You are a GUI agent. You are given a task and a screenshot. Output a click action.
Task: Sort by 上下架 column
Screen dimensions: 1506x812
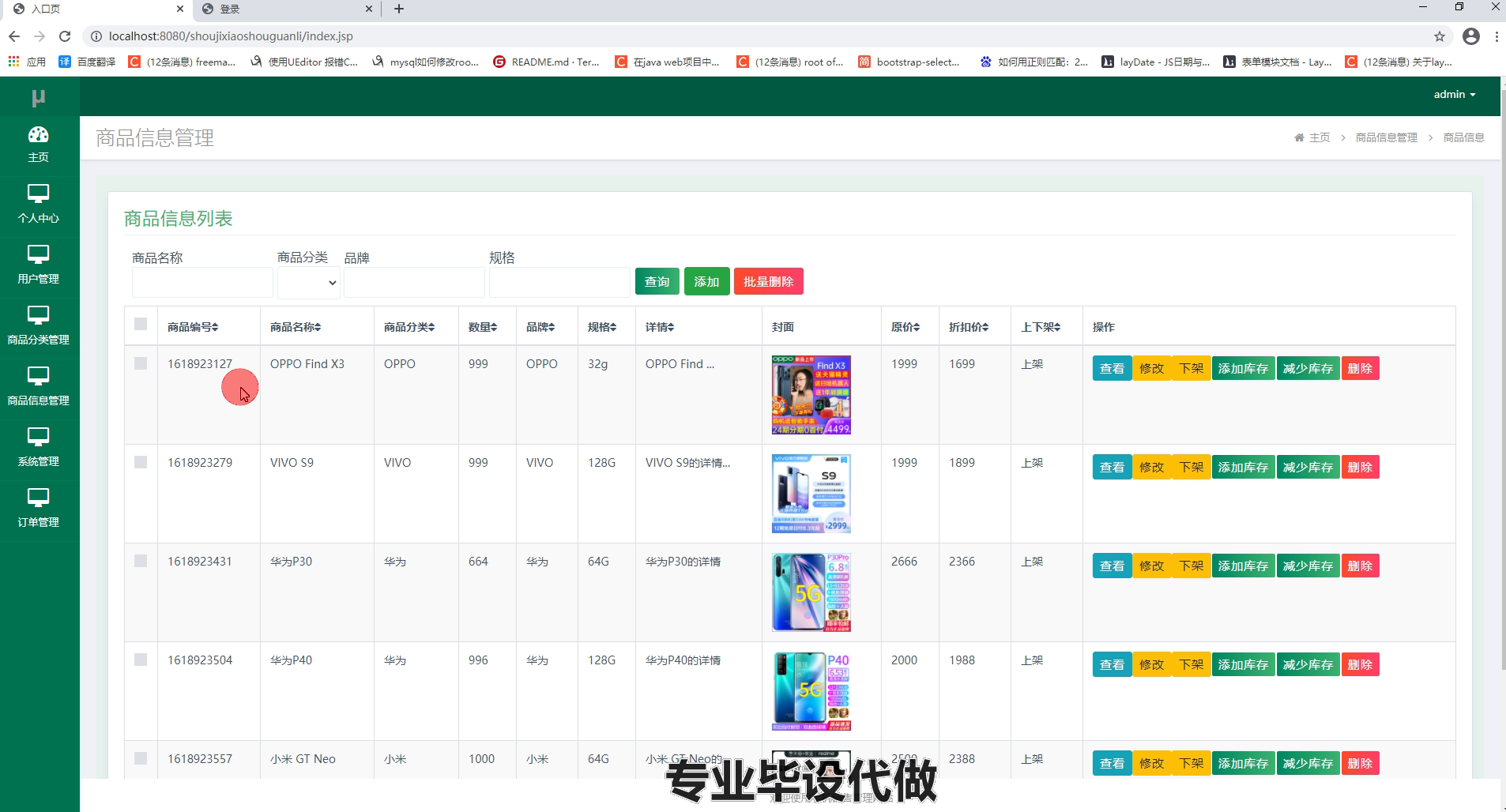pyautogui.click(x=1041, y=327)
